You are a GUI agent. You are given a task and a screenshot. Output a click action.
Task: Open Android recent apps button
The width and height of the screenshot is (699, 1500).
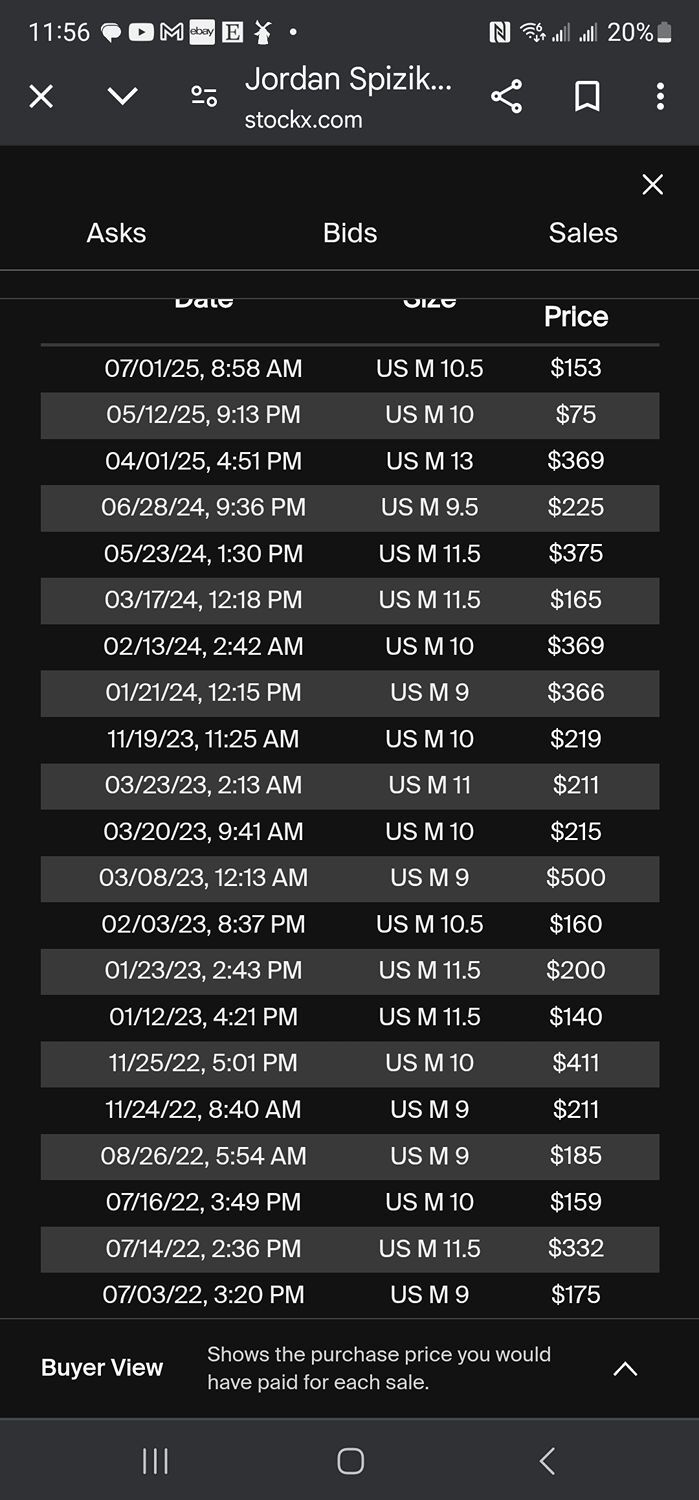(155, 1461)
